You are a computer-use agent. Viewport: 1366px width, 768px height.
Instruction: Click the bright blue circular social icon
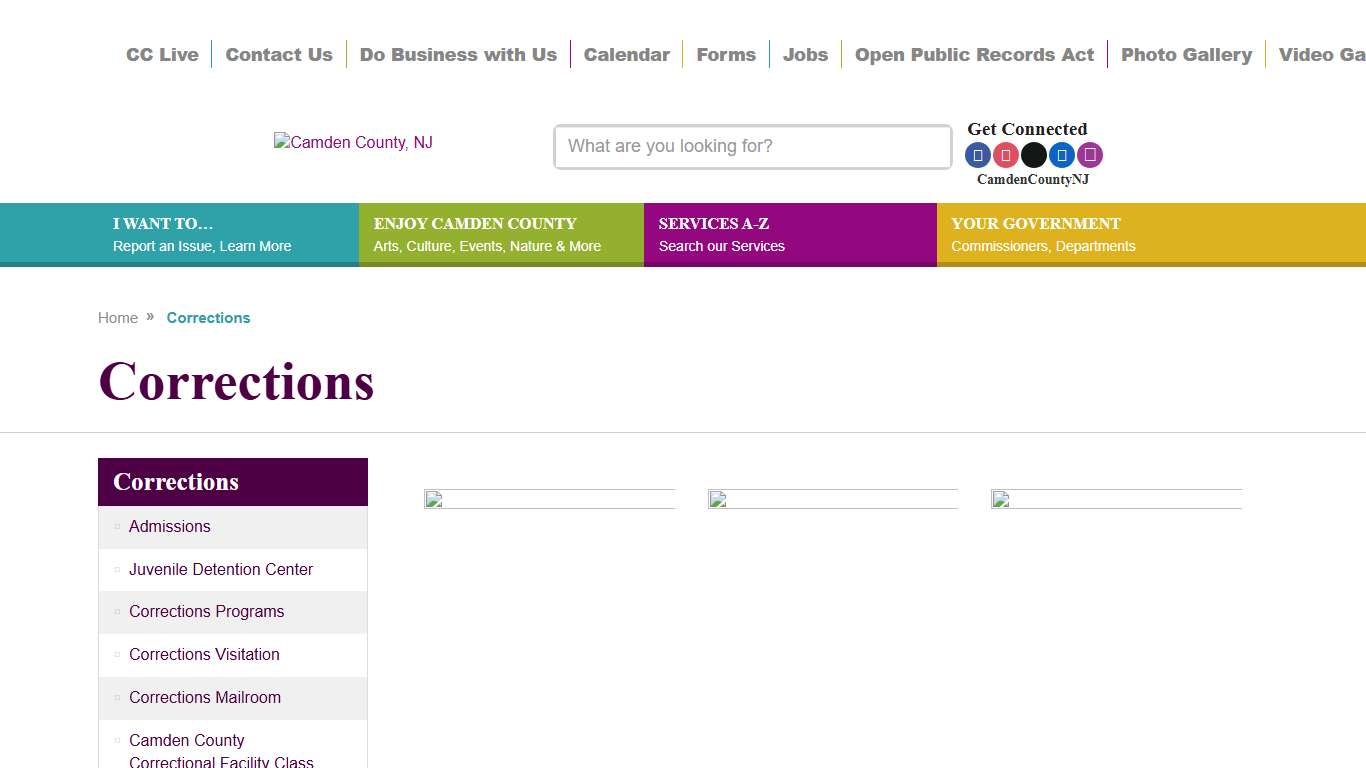[x=1061, y=155]
